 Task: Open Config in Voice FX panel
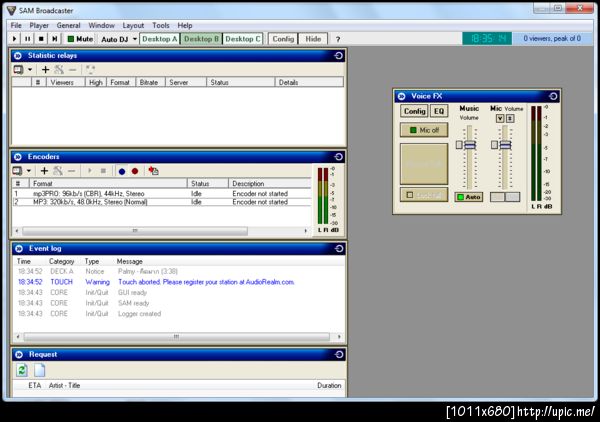(414, 111)
